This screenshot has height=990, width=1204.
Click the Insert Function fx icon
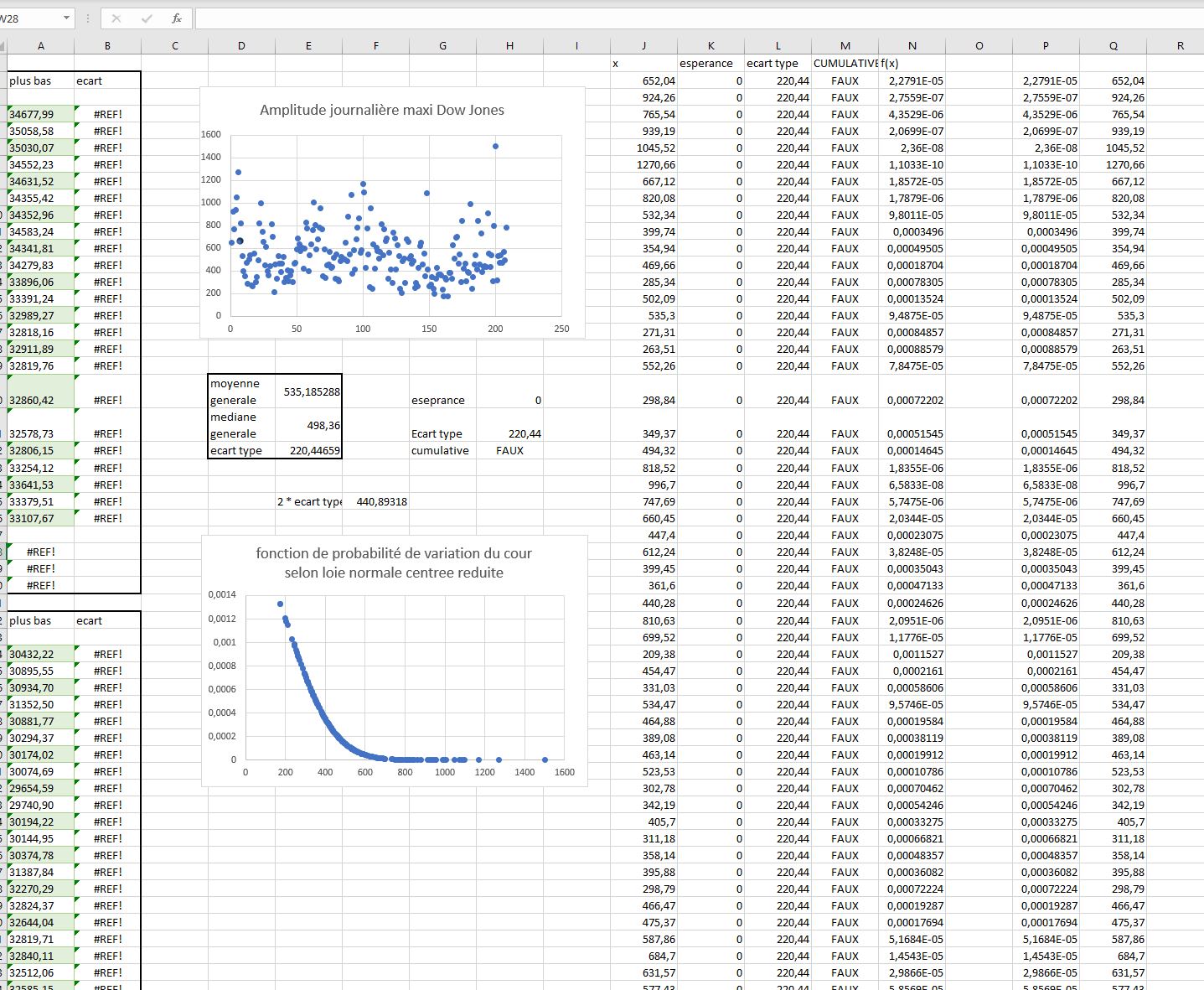tap(177, 18)
